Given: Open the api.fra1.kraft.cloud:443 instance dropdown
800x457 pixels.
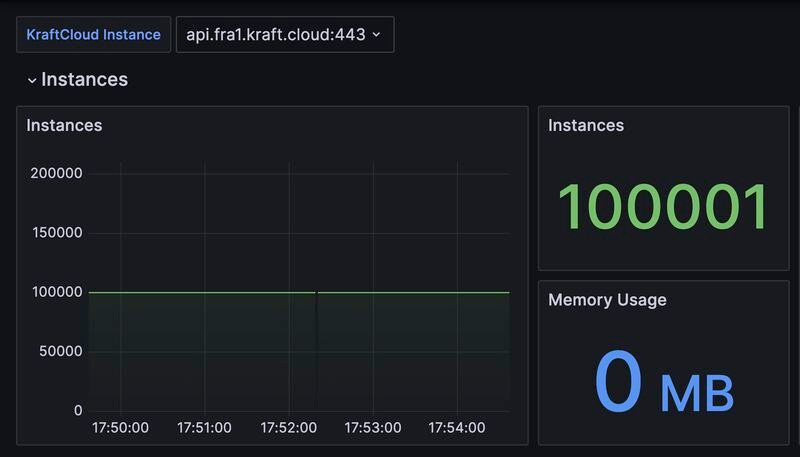Looking at the screenshot, I should (x=285, y=35).
